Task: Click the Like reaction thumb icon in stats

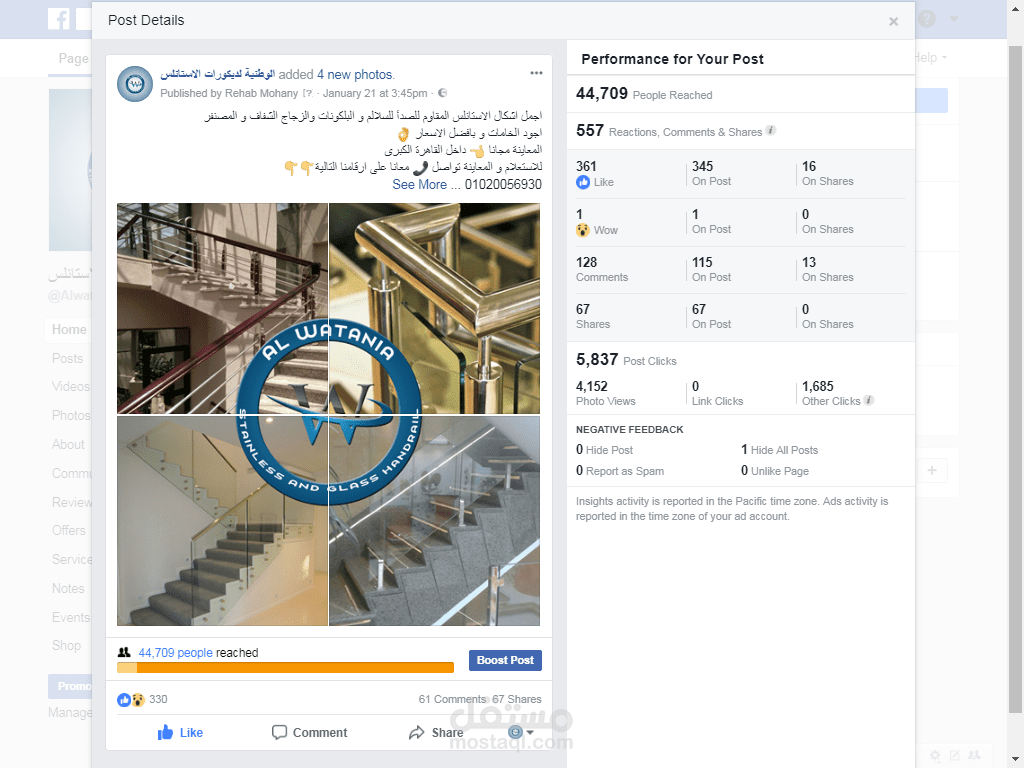Action: pyautogui.click(x=583, y=182)
